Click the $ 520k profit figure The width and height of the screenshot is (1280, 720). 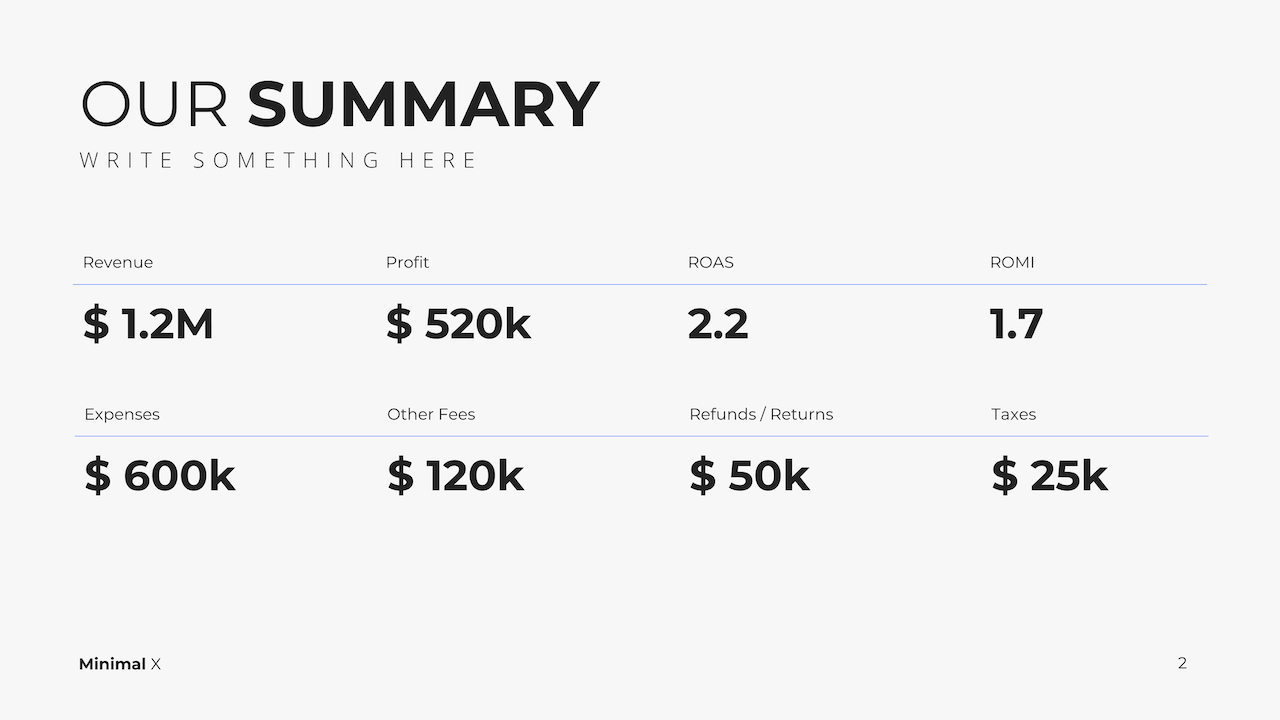(458, 324)
